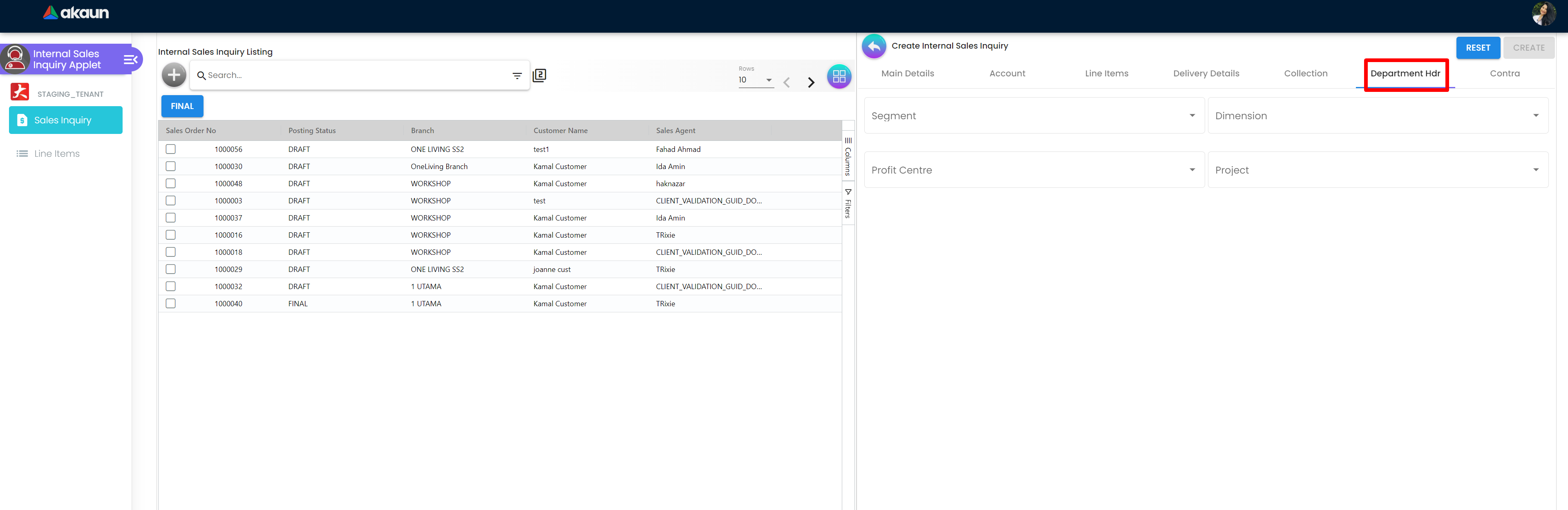Open the Rows per page dropdown
Image resolution: width=1568 pixels, height=510 pixels.
[x=755, y=80]
